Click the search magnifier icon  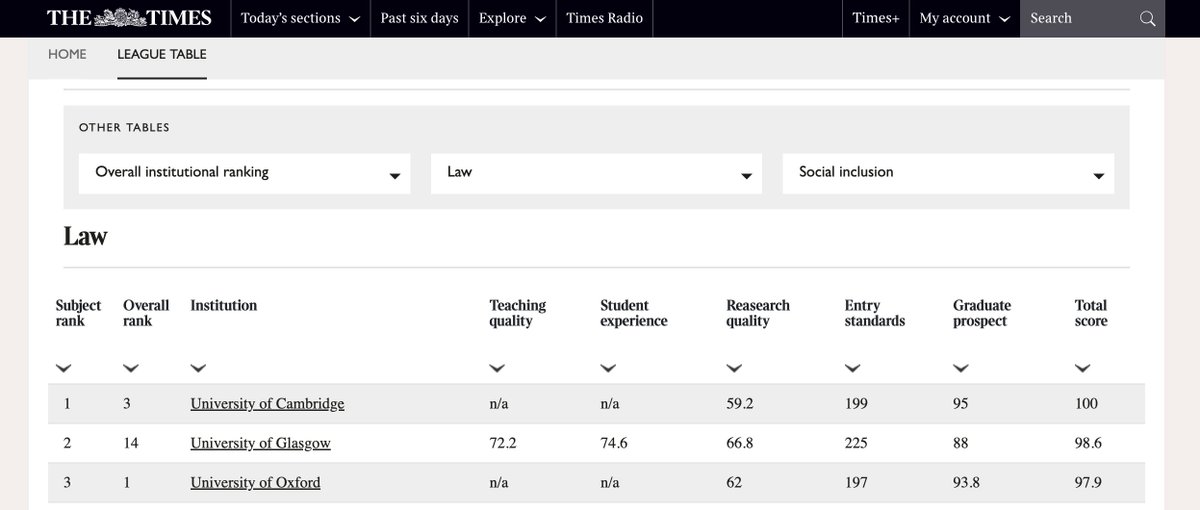(x=1147, y=18)
